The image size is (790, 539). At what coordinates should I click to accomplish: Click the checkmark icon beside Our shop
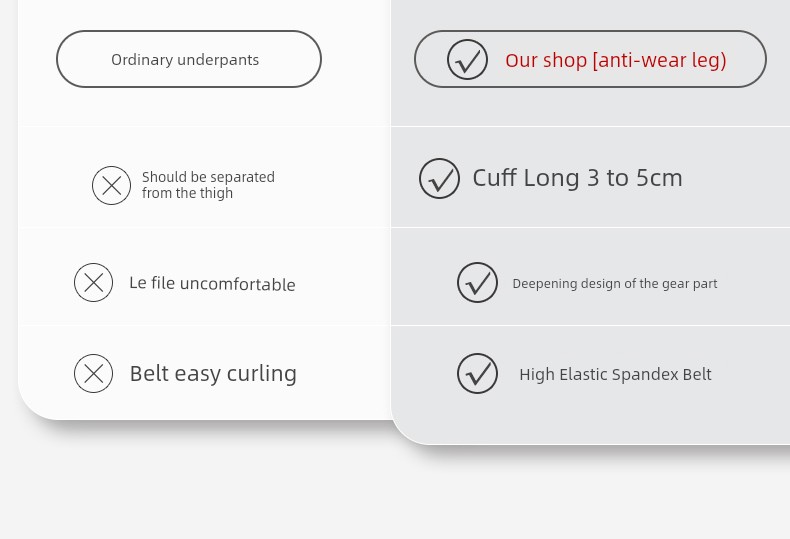[467, 59]
